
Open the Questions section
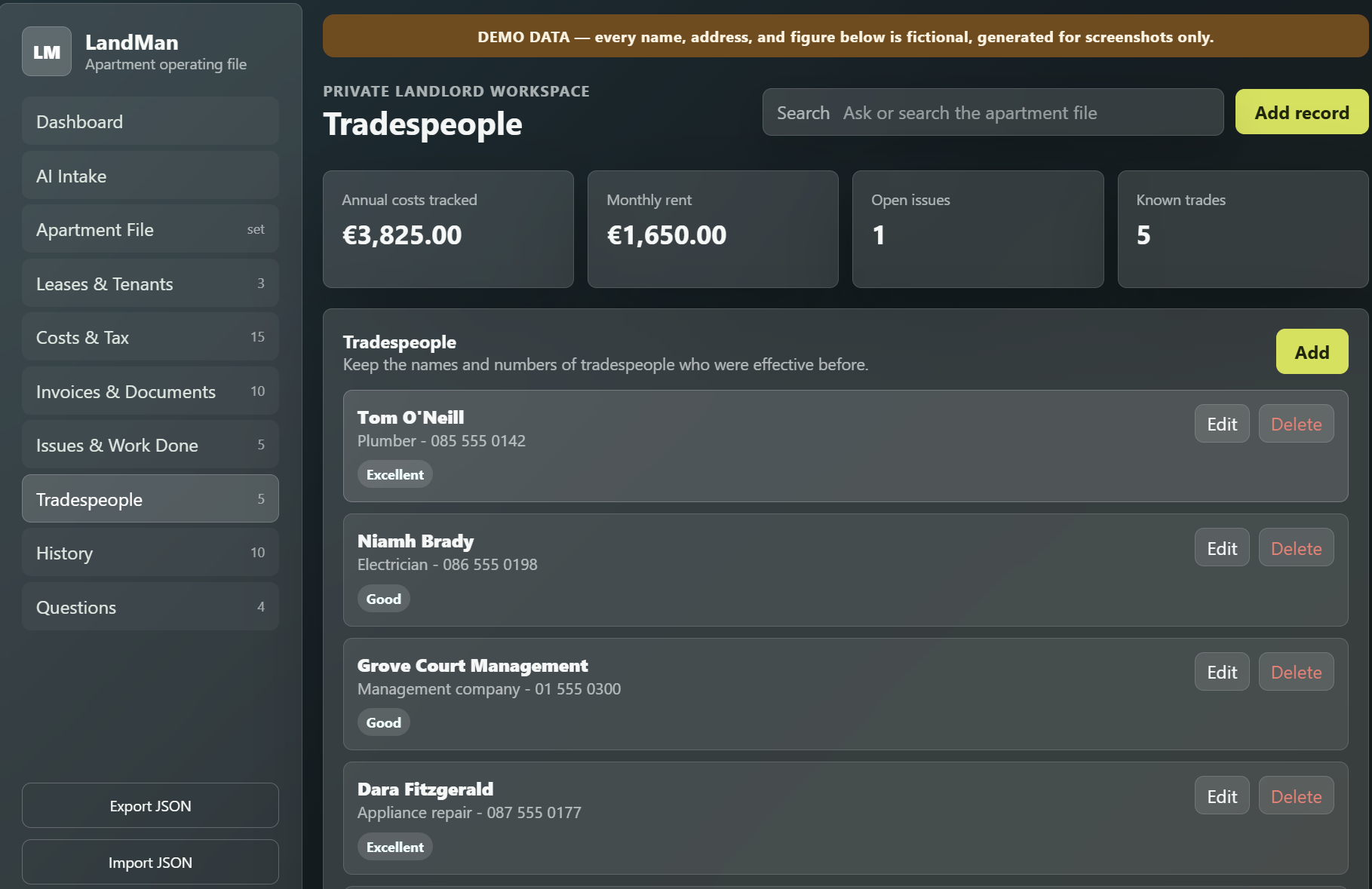(150, 607)
